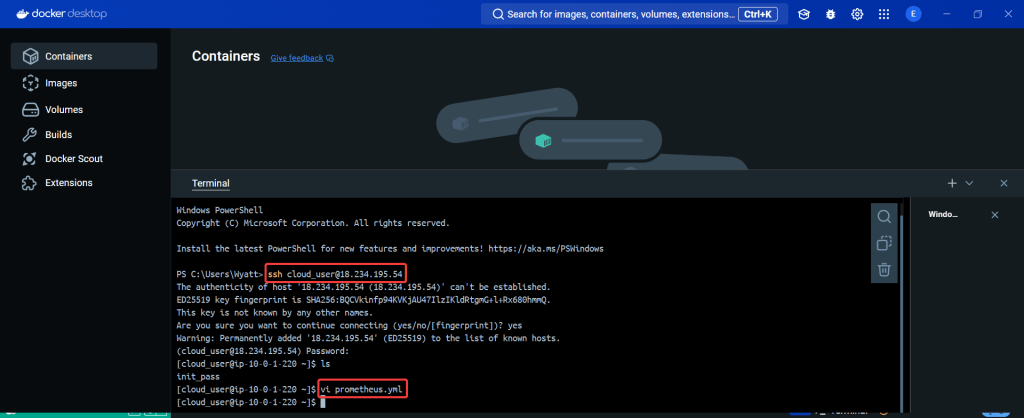1024x418 pixels.
Task: Open the Images section in sidebar
Action: coord(60,83)
